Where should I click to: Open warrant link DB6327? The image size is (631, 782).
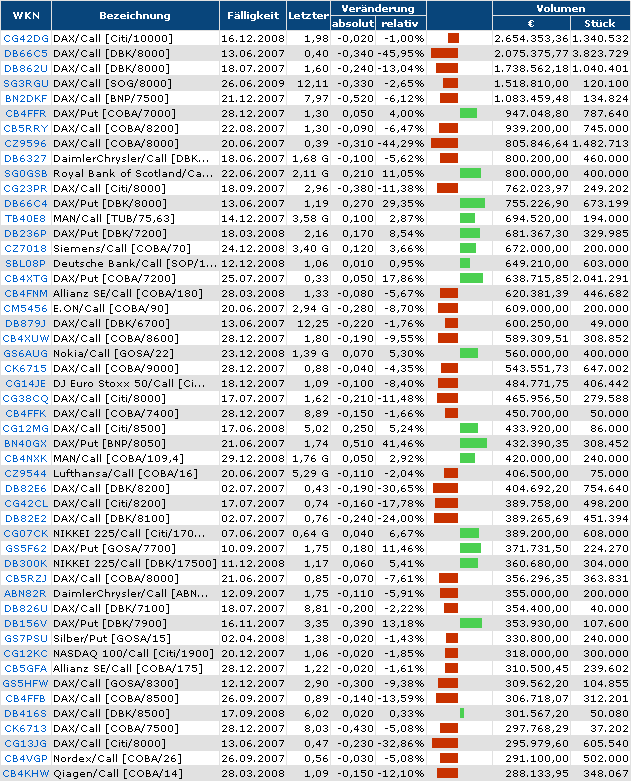[x=26, y=159]
